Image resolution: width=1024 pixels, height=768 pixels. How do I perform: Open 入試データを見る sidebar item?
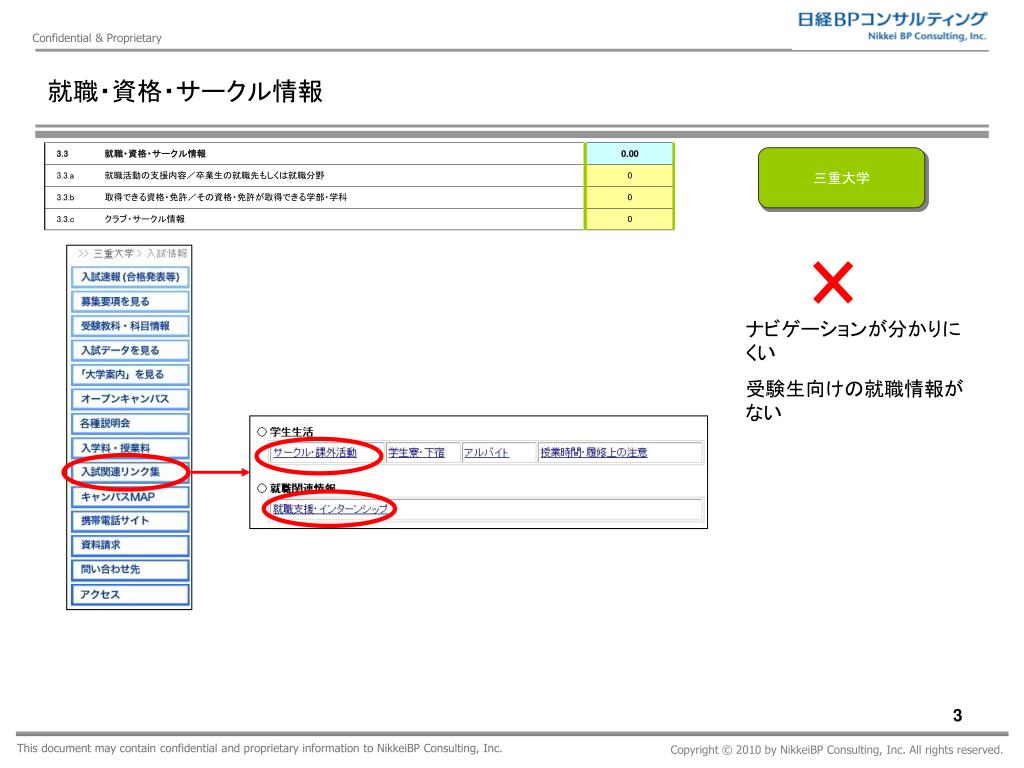click(130, 350)
